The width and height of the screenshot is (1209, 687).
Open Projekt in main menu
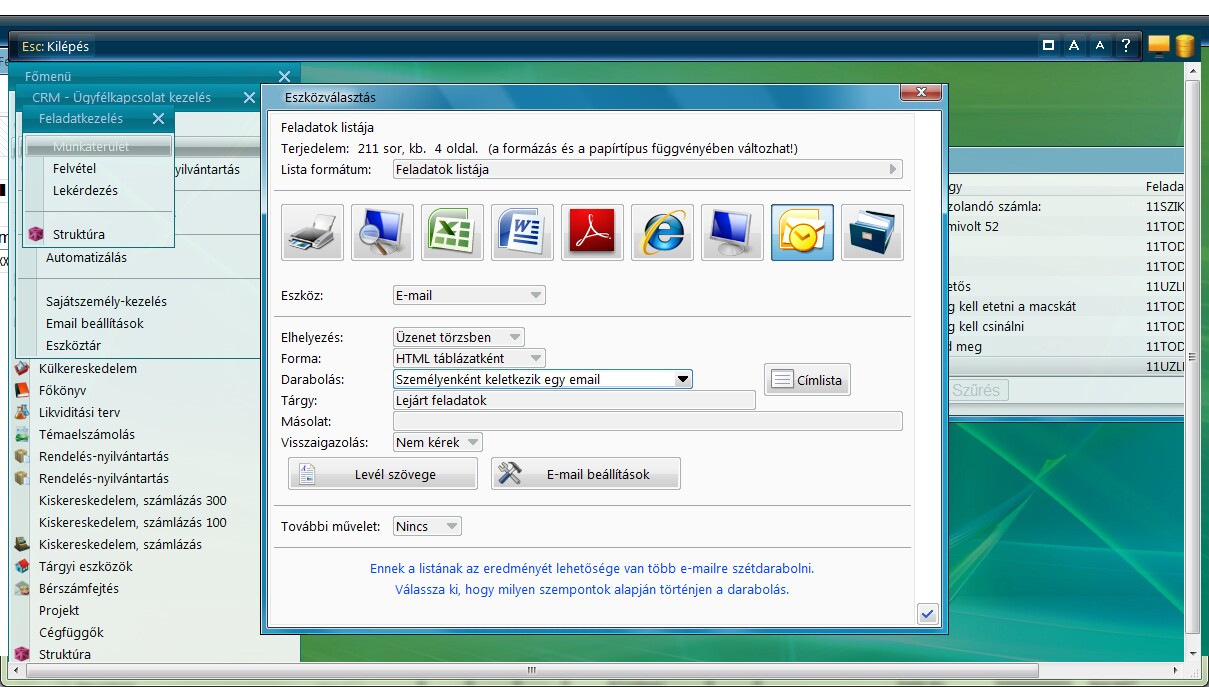pos(59,610)
